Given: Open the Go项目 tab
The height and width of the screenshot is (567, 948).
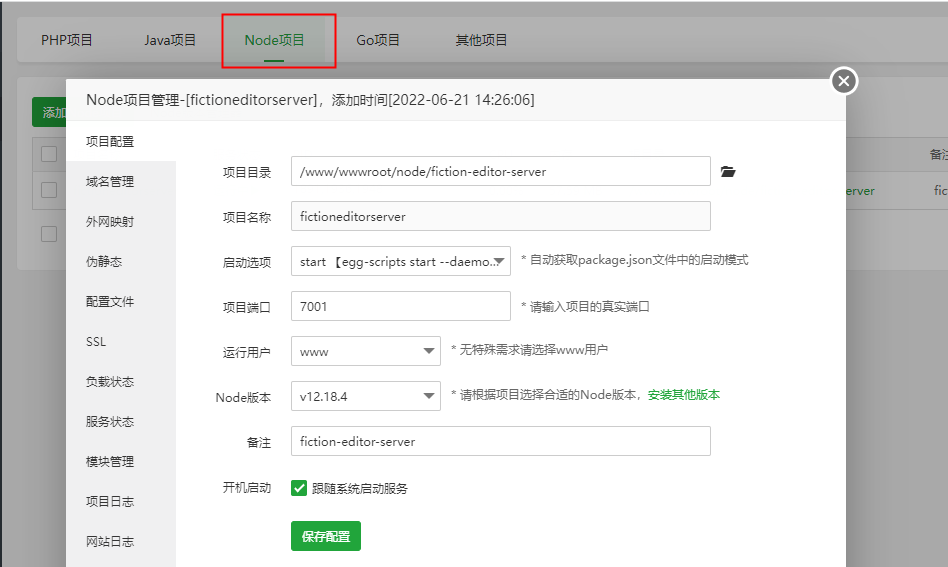Looking at the screenshot, I should [x=378, y=41].
